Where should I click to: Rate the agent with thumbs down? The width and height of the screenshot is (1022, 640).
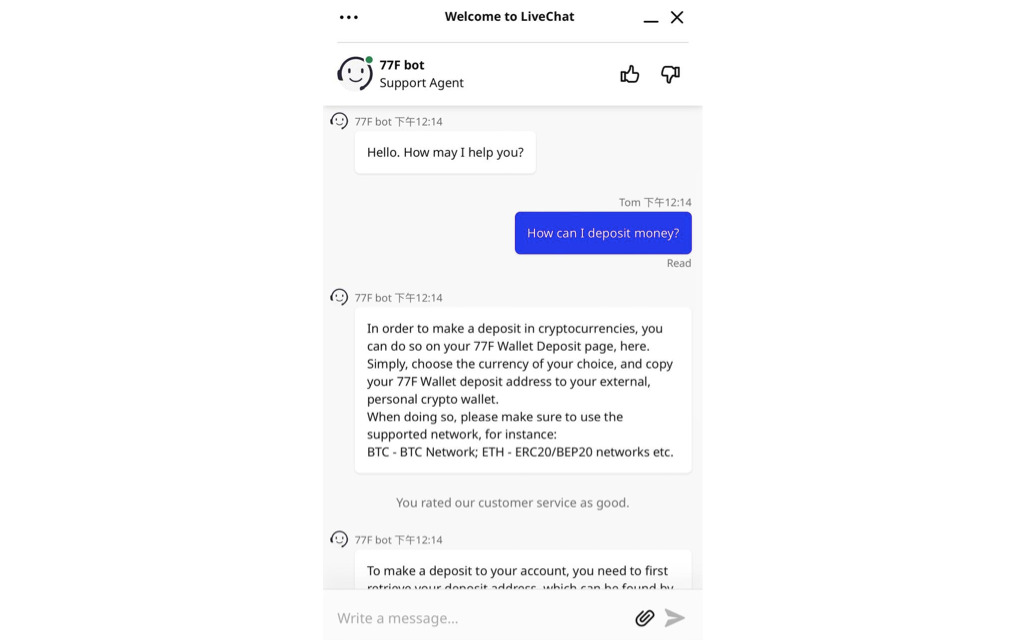click(670, 74)
